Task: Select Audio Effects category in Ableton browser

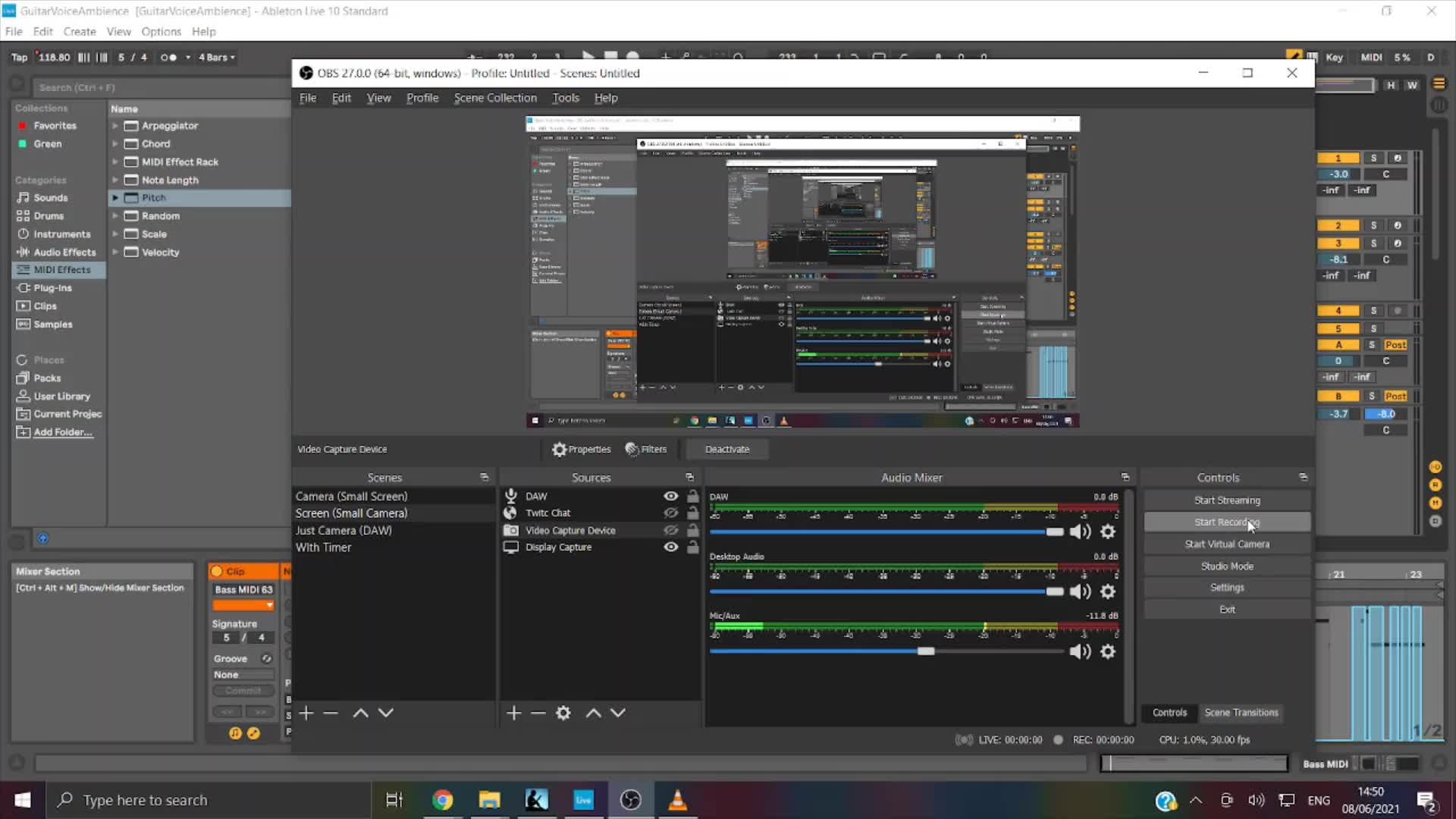Action: (x=64, y=252)
